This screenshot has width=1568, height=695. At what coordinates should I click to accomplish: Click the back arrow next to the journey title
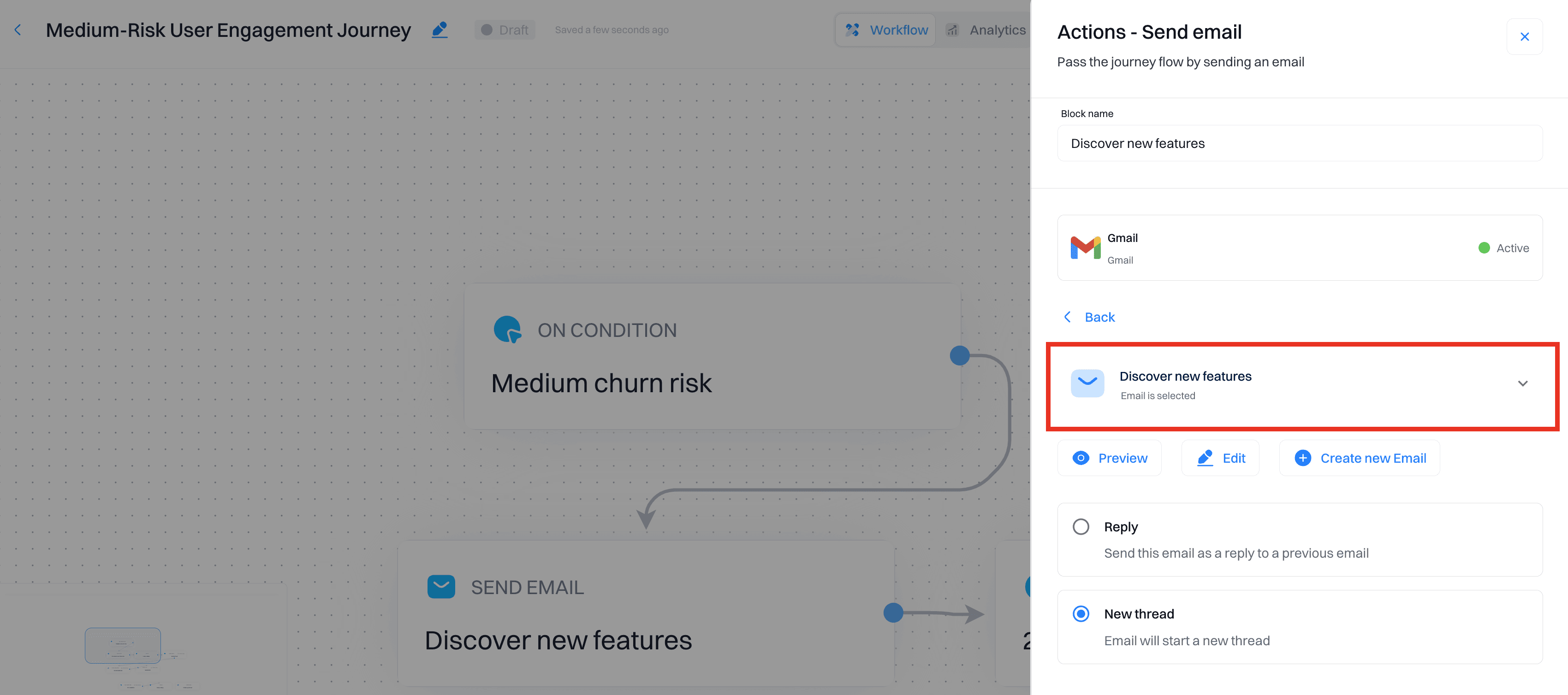[x=18, y=30]
